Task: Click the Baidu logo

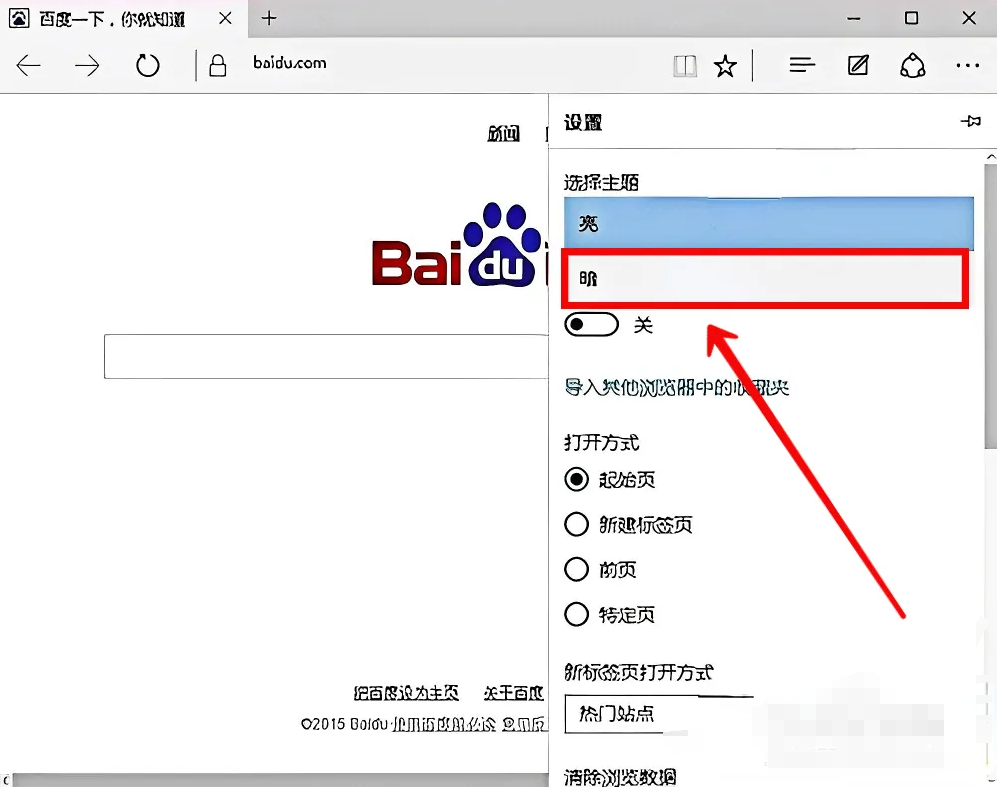Action: [459, 245]
